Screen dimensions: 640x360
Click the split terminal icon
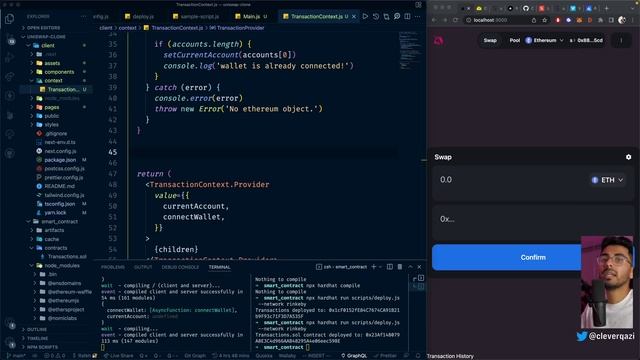390,267
